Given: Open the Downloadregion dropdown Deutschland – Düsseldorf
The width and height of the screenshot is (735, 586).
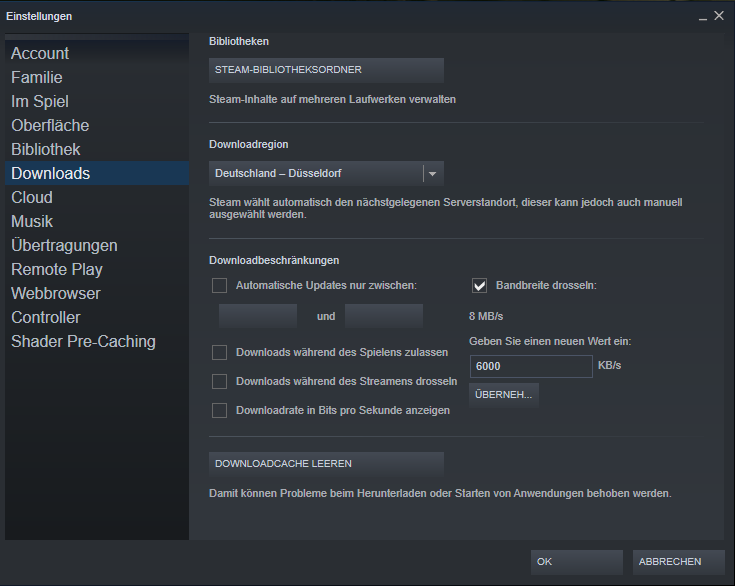Looking at the screenshot, I should pos(326,173).
